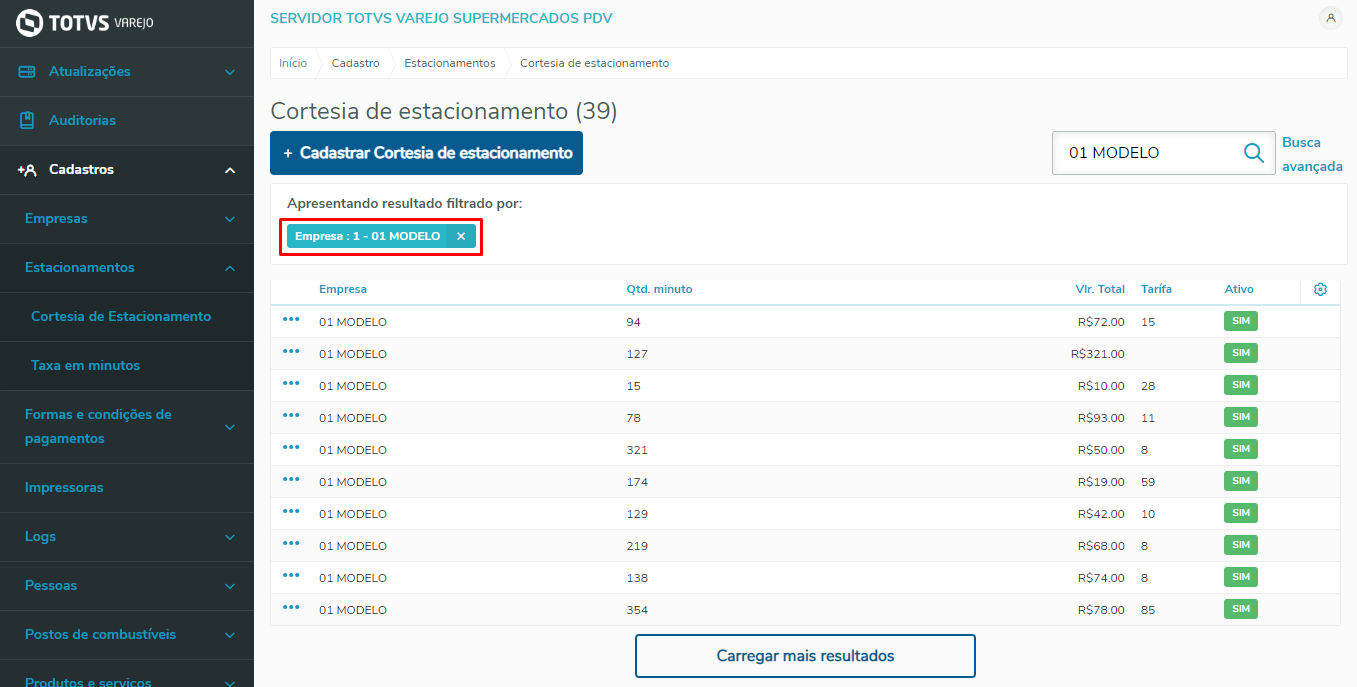This screenshot has height=687, width=1357.
Task: Click the Auditorias clipboard icon
Action: click(27, 120)
